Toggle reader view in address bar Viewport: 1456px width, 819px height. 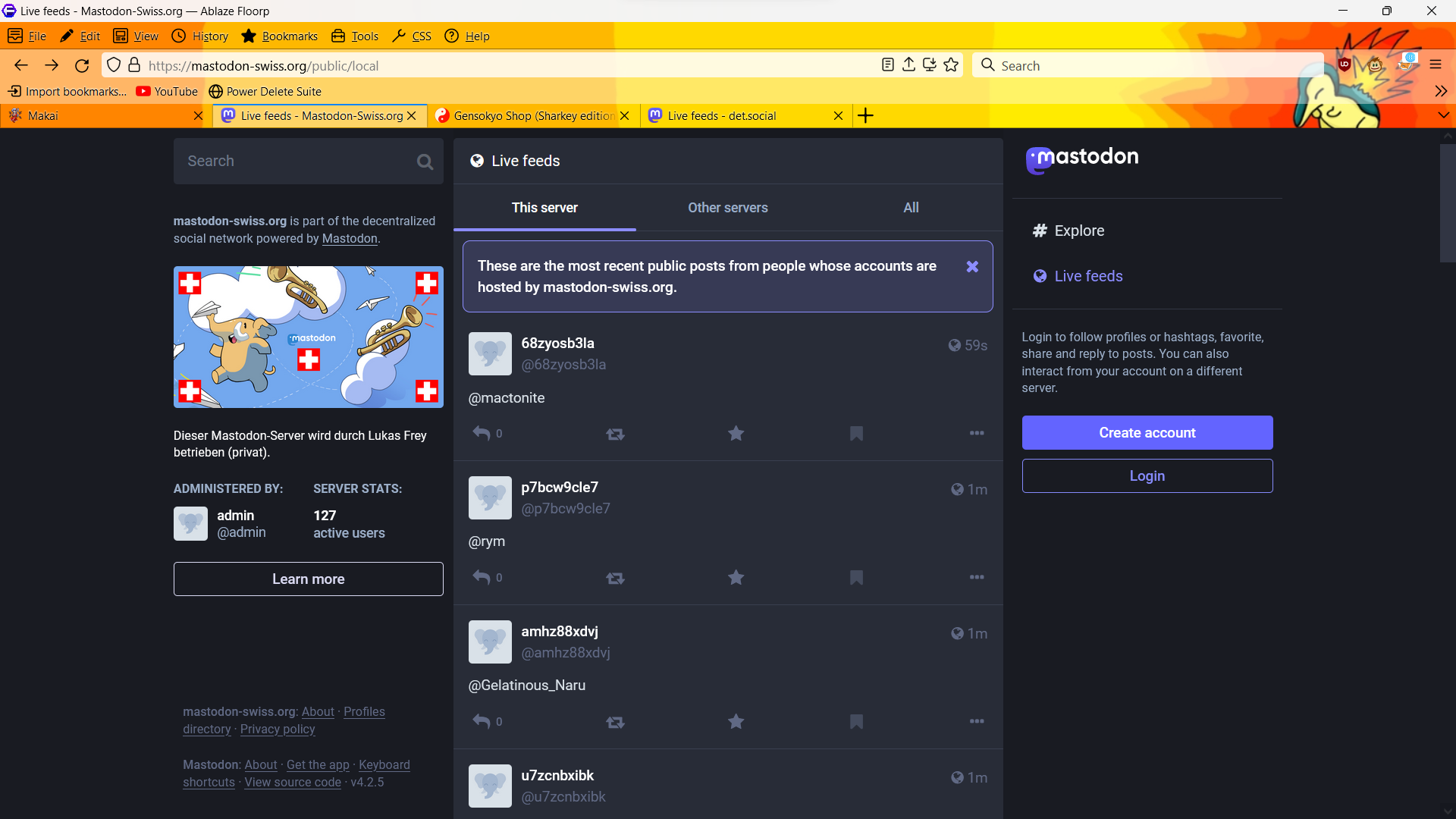click(x=888, y=65)
